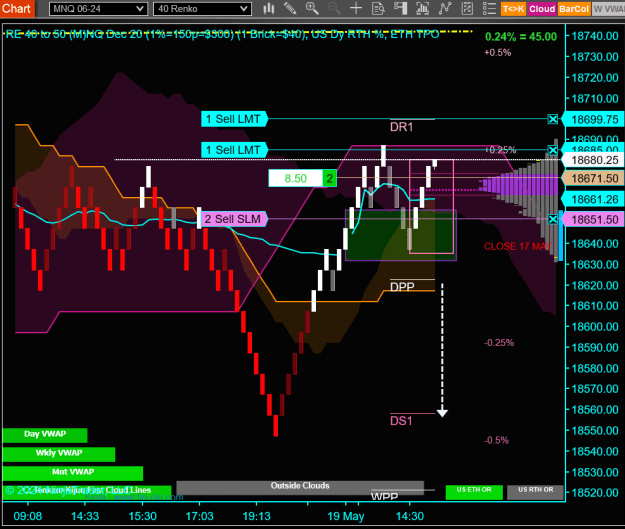Screen dimensions: 625x529
Task: Open the Indicators line-graph icon
Action: click(445, 8)
